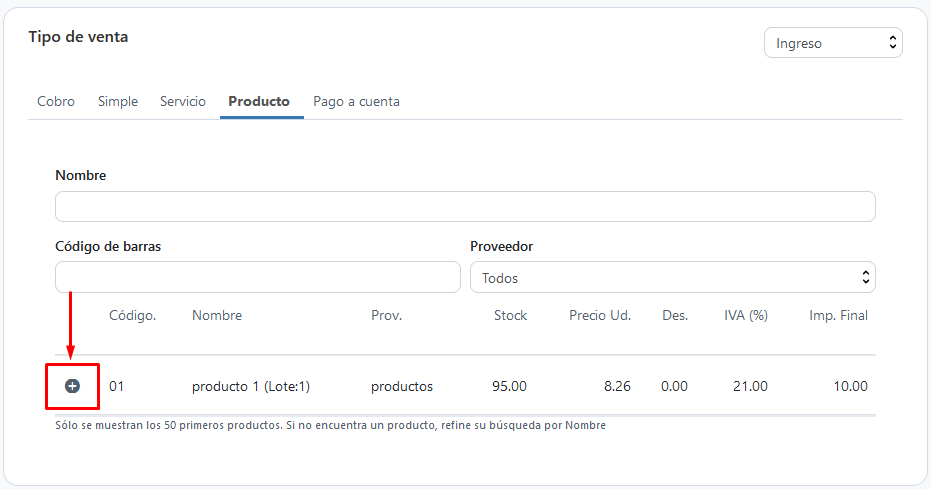Click the productos provider cell
The height and width of the screenshot is (489, 931).
tap(402, 387)
